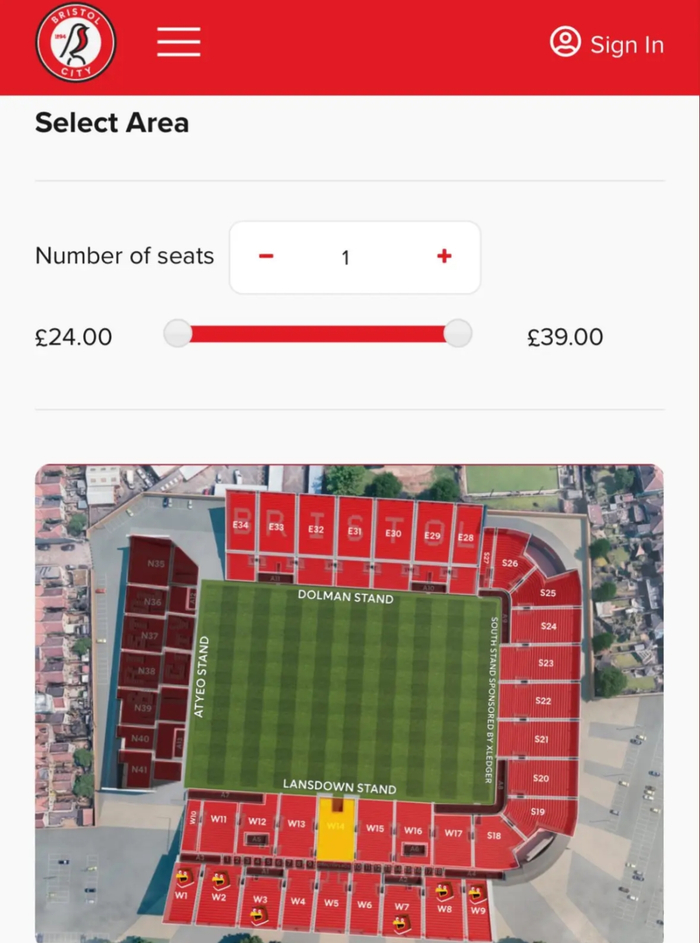Decrease number of seats with minus button
The height and width of the screenshot is (943, 700).
pos(266,257)
